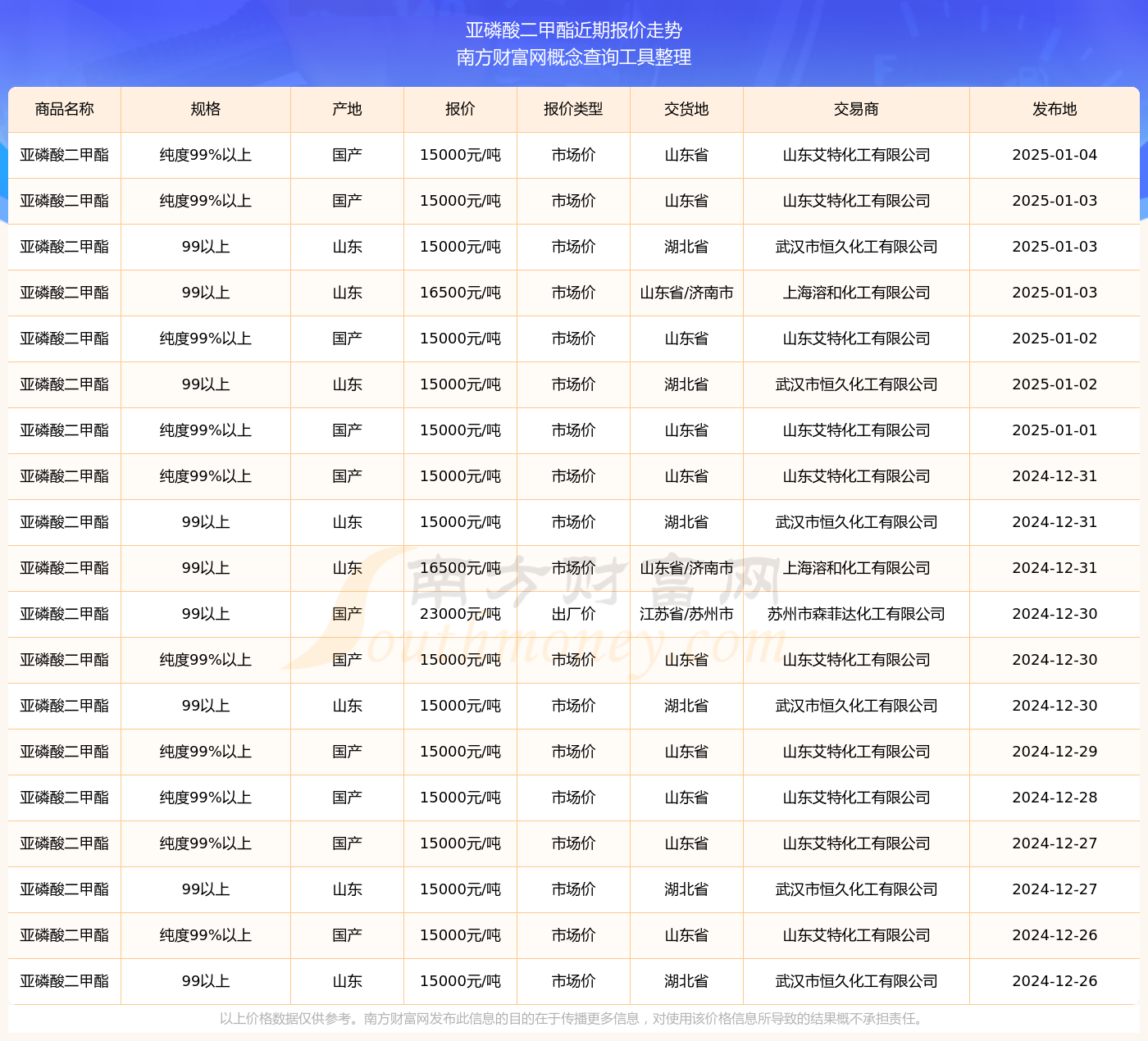This screenshot has height=1041, width=1148.
Task: Click the title 亚磷酸二甲酯近期报价走势
Action: pyautogui.click(x=574, y=30)
